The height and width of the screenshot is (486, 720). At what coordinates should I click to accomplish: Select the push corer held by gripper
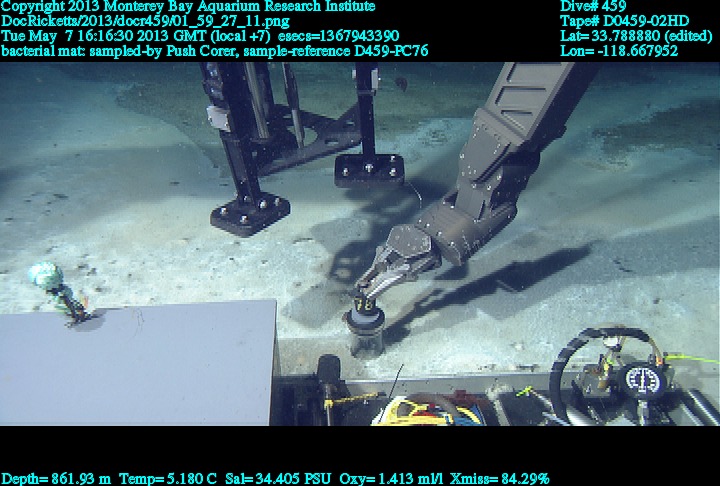[x=366, y=332]
